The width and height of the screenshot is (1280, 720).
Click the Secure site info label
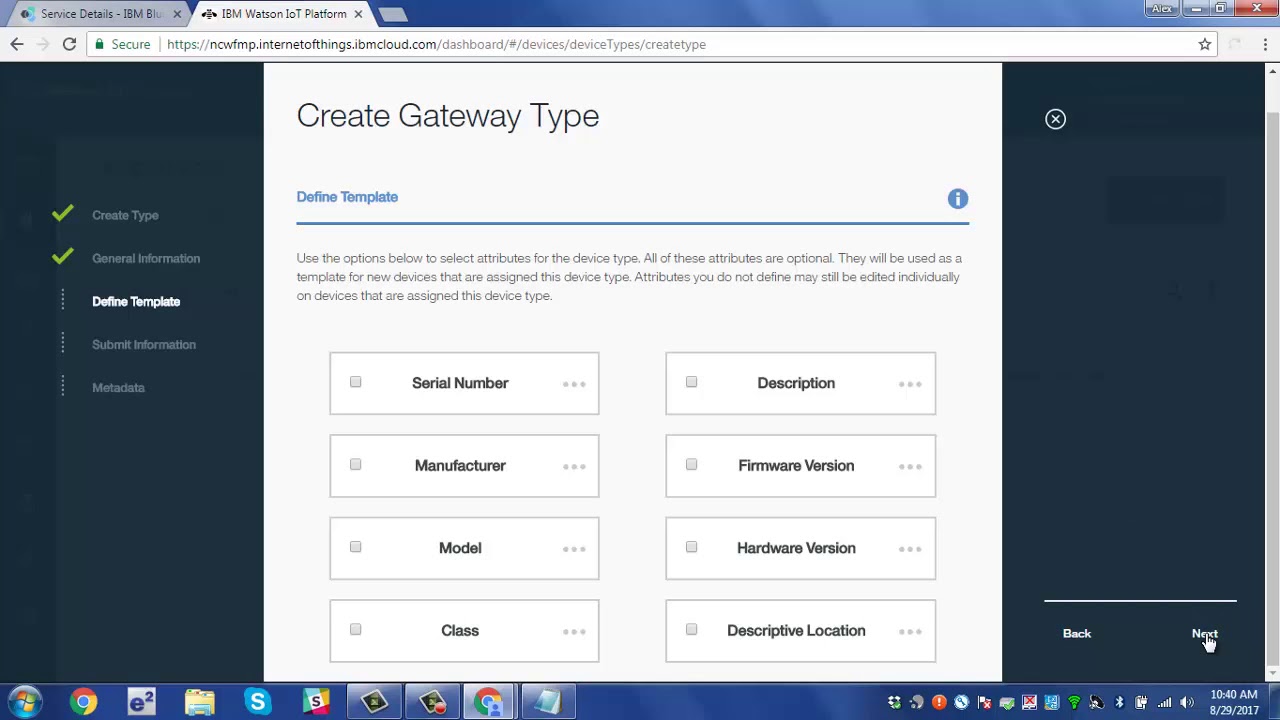pos(121,44)
